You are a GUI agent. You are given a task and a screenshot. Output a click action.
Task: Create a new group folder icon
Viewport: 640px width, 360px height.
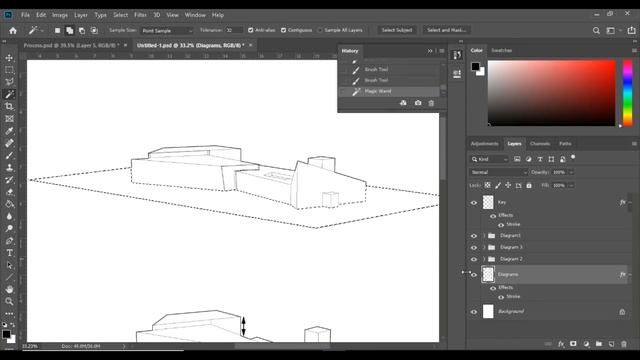click(598, 344)
